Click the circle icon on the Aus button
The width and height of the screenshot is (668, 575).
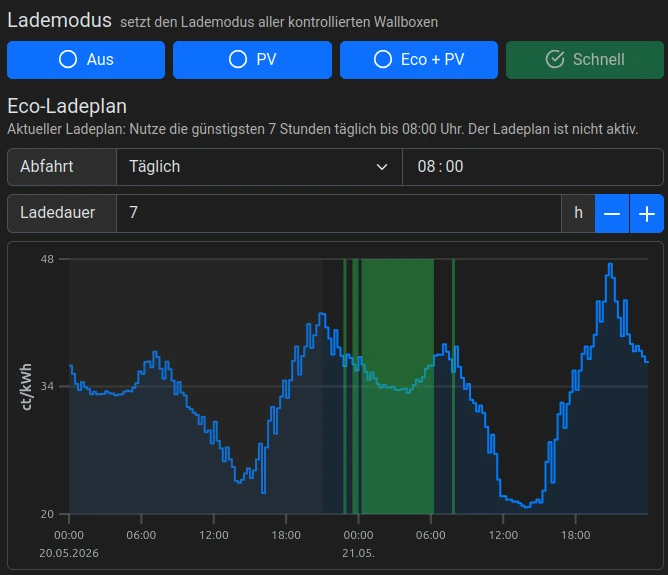(x=68, y=59)
